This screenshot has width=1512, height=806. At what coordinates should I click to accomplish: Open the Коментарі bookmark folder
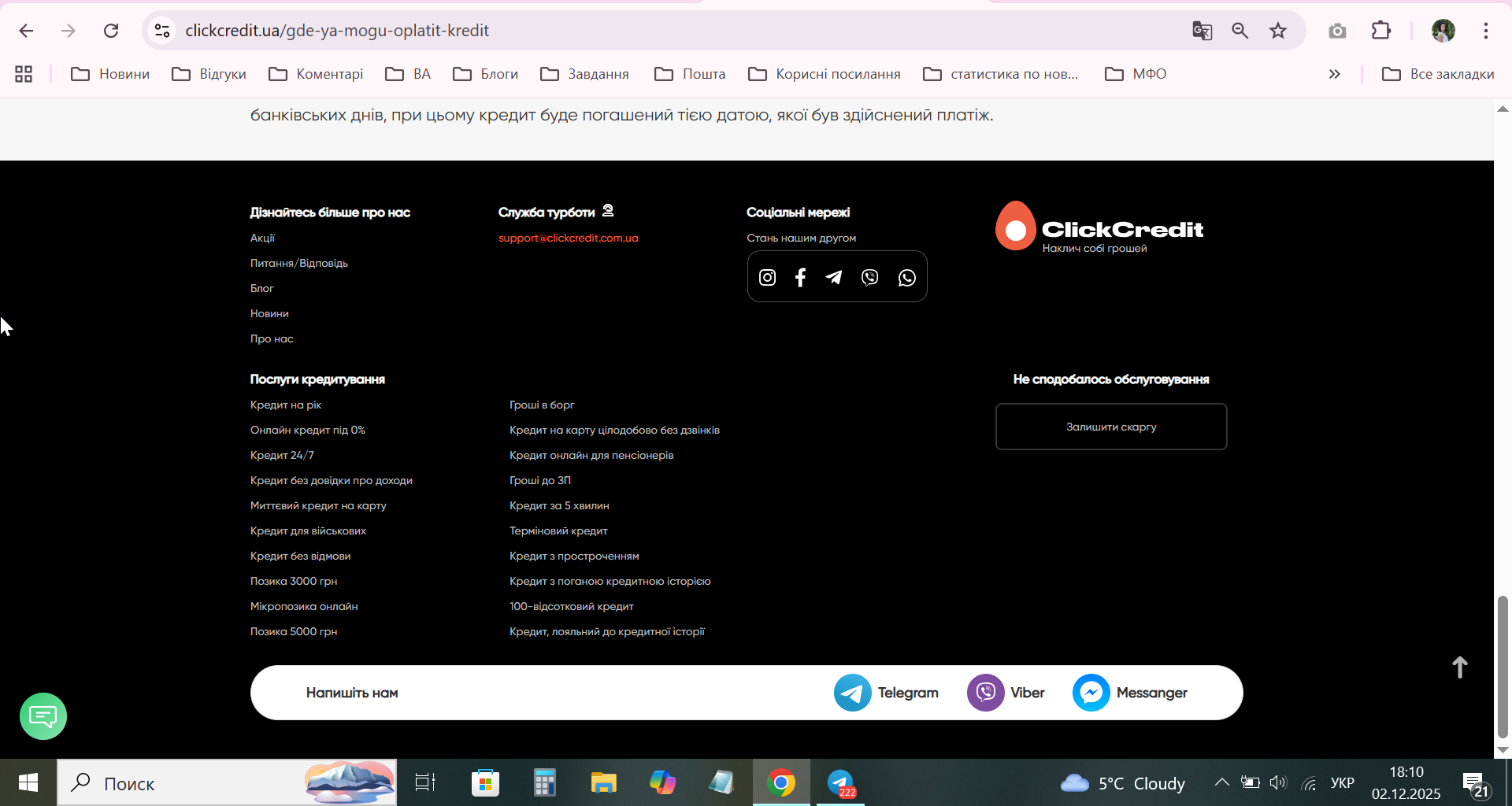point(316,74)
